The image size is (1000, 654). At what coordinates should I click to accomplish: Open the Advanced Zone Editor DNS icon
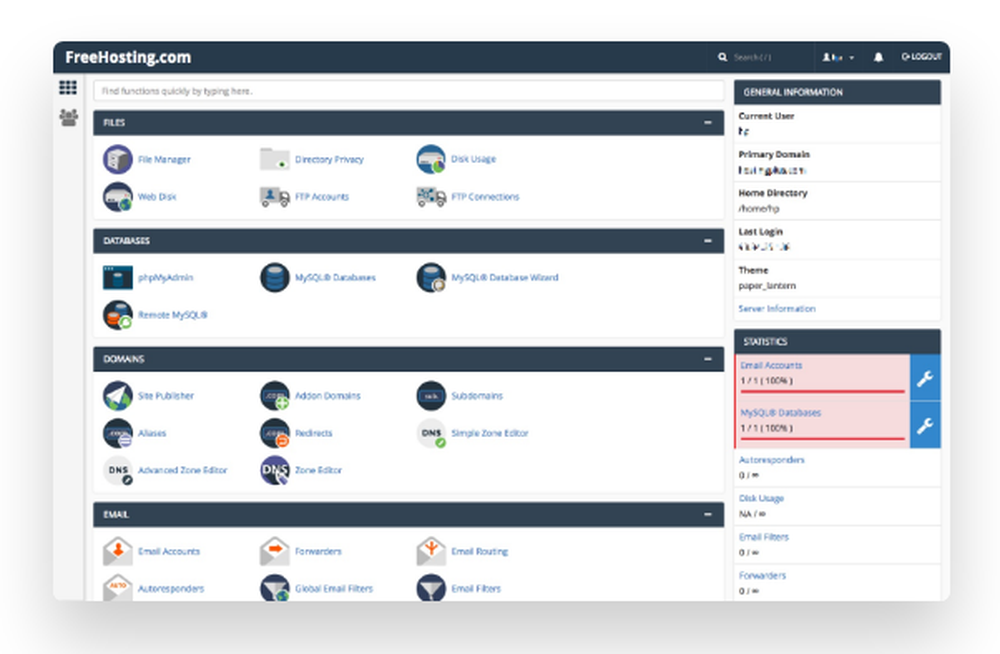pyautogui.click(x=117, y=470)
